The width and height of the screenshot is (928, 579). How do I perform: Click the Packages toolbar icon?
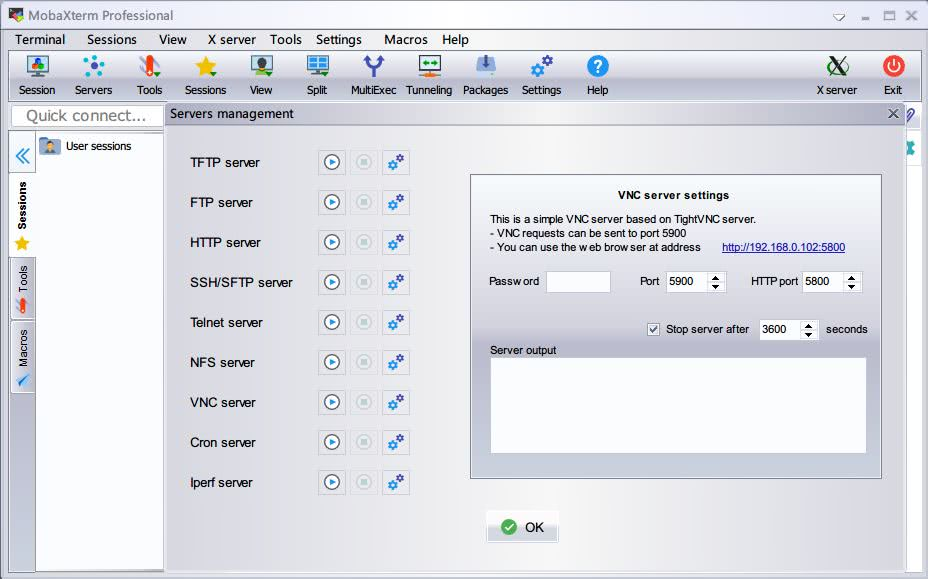coord(485,75)
